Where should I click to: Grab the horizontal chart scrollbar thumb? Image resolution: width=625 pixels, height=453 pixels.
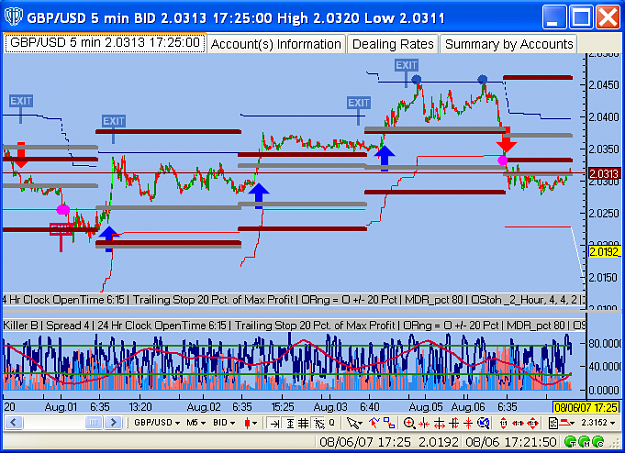click(93, 422)
